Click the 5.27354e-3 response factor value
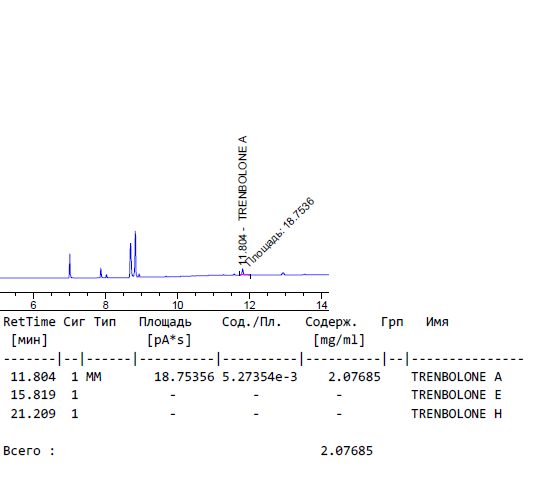This screenshot has width=538, height=485. 260,377
